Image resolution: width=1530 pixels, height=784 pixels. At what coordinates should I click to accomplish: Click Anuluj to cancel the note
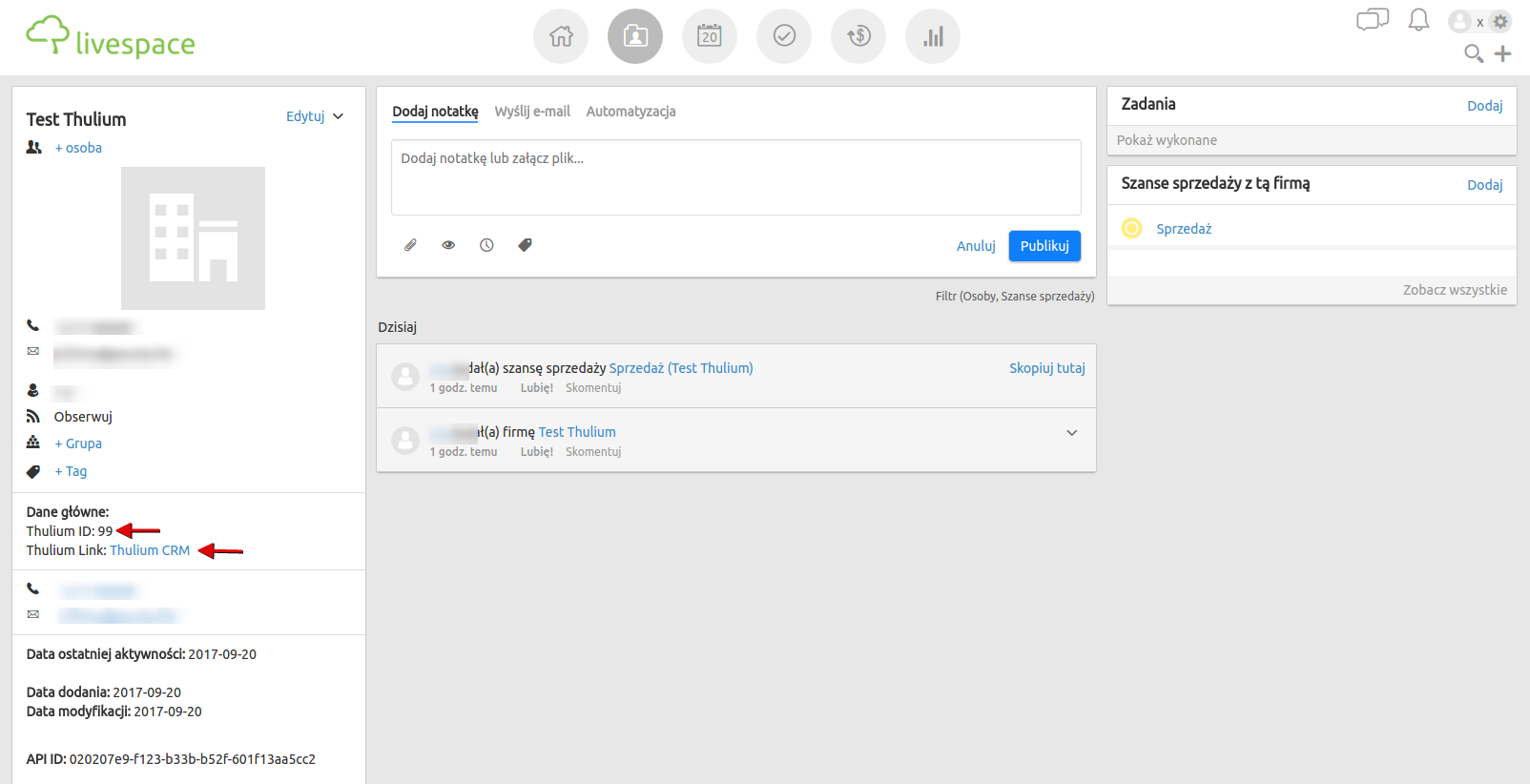976,246
